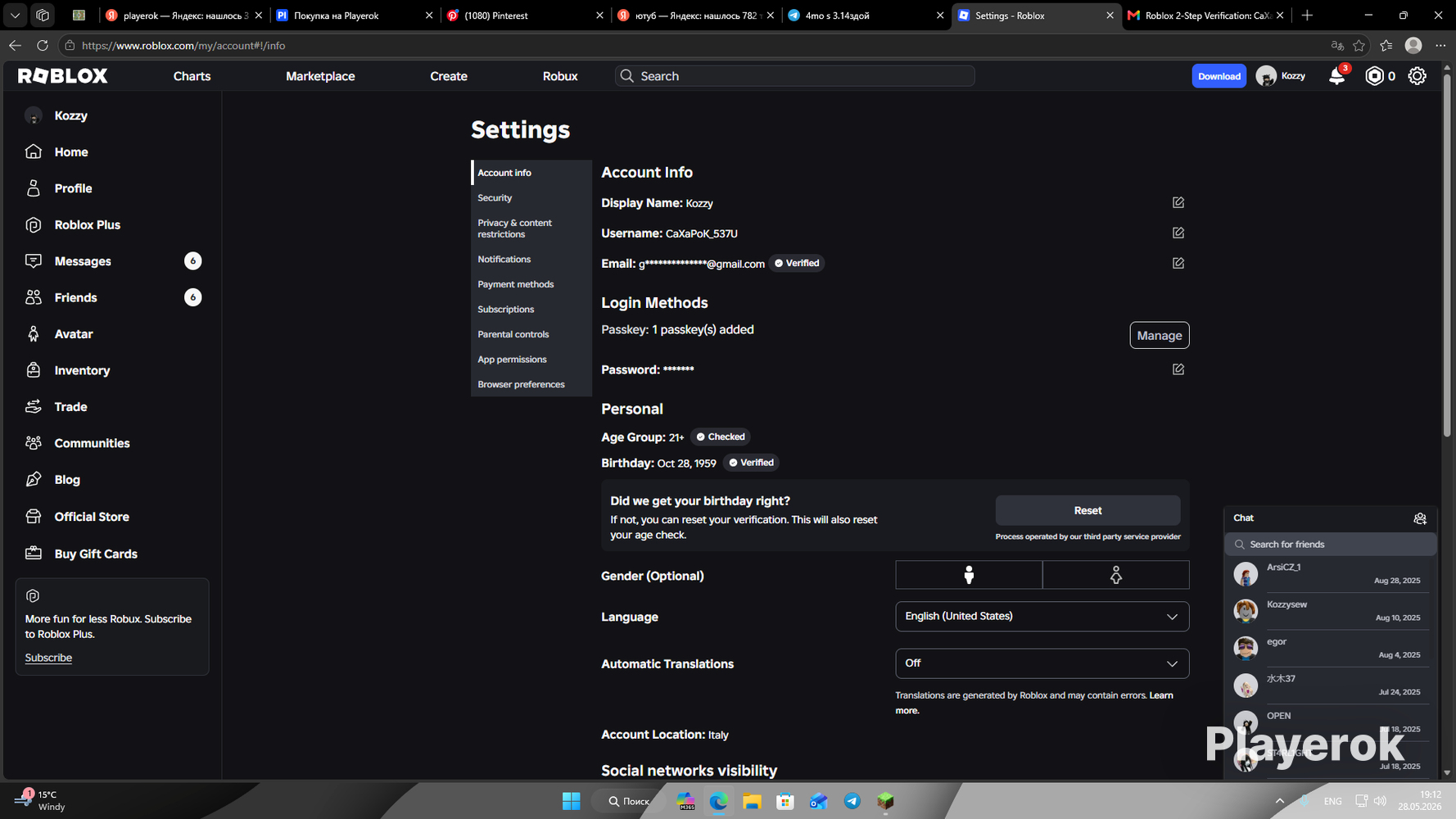This screenshot has width=1456, height=819.
Task: Open the Language dropdown
Action: tap(1042, 617)
